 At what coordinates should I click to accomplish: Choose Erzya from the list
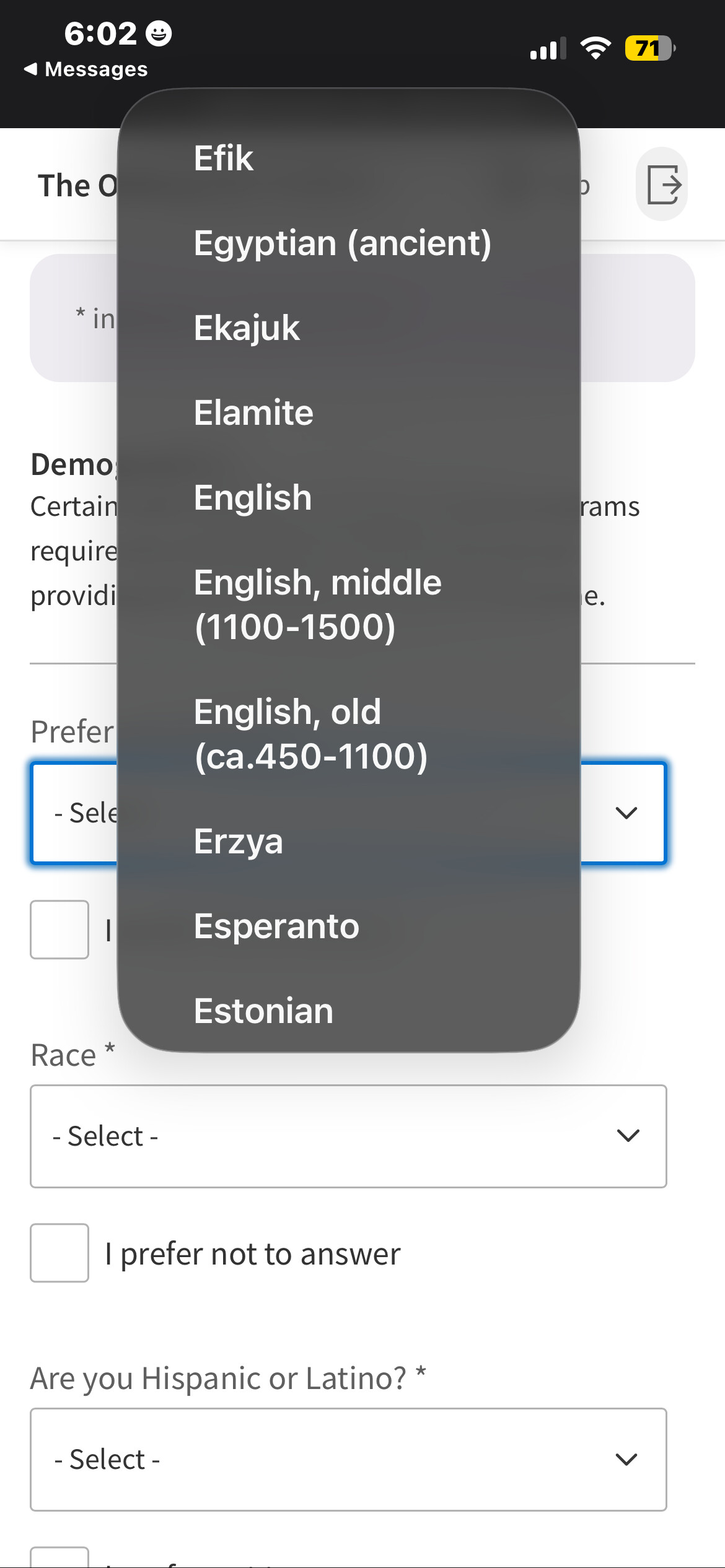click(238, 841)
